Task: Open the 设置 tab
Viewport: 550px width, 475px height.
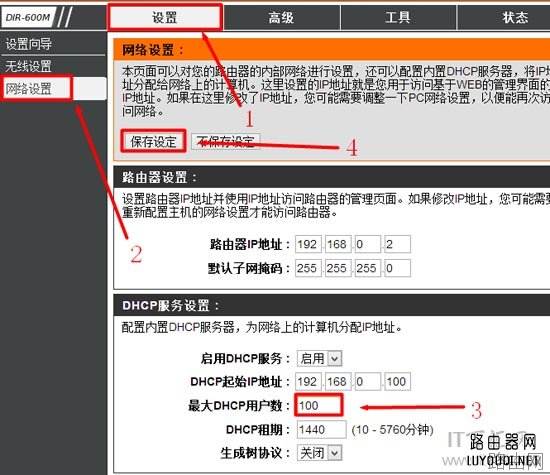Action: click(165, 17)
